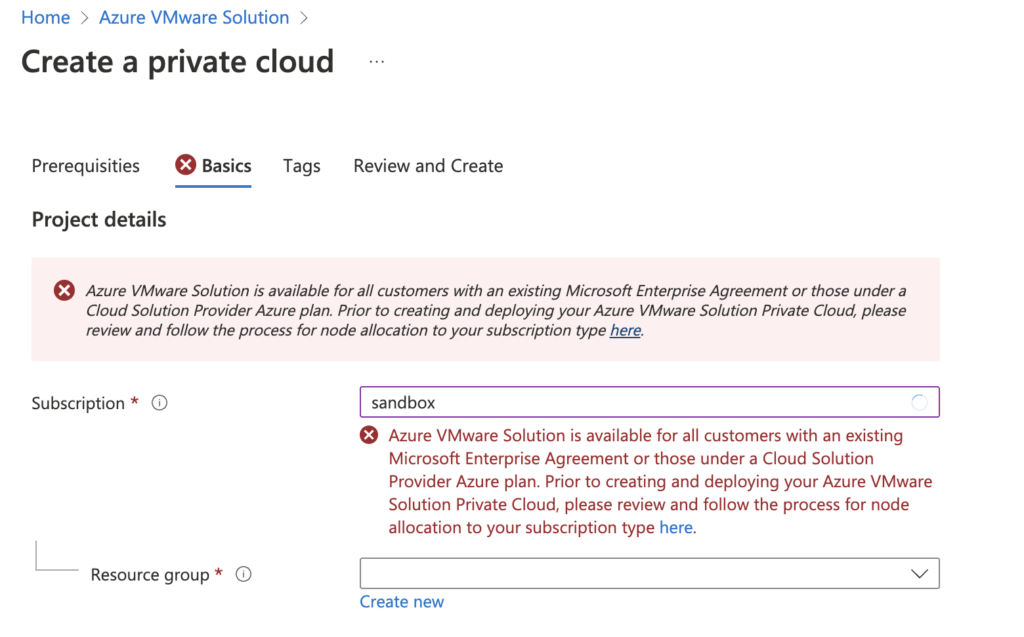Switch to Review and Create tab
Screen dimensions: 1024x637
tap(428, 166)
